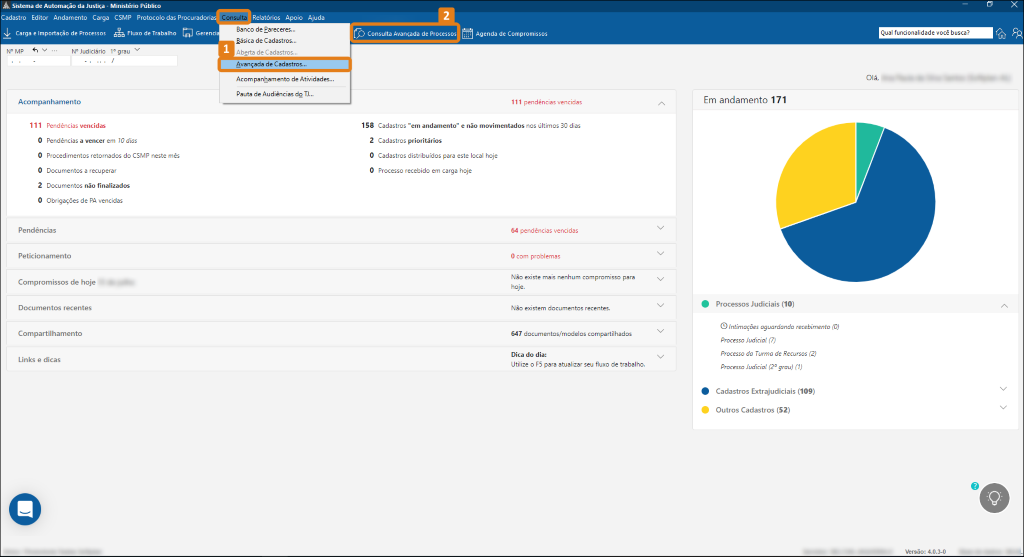Open Consulta Avançada de Processos toolbar button
Screen dimensions: 1024x557
[405, 33]
